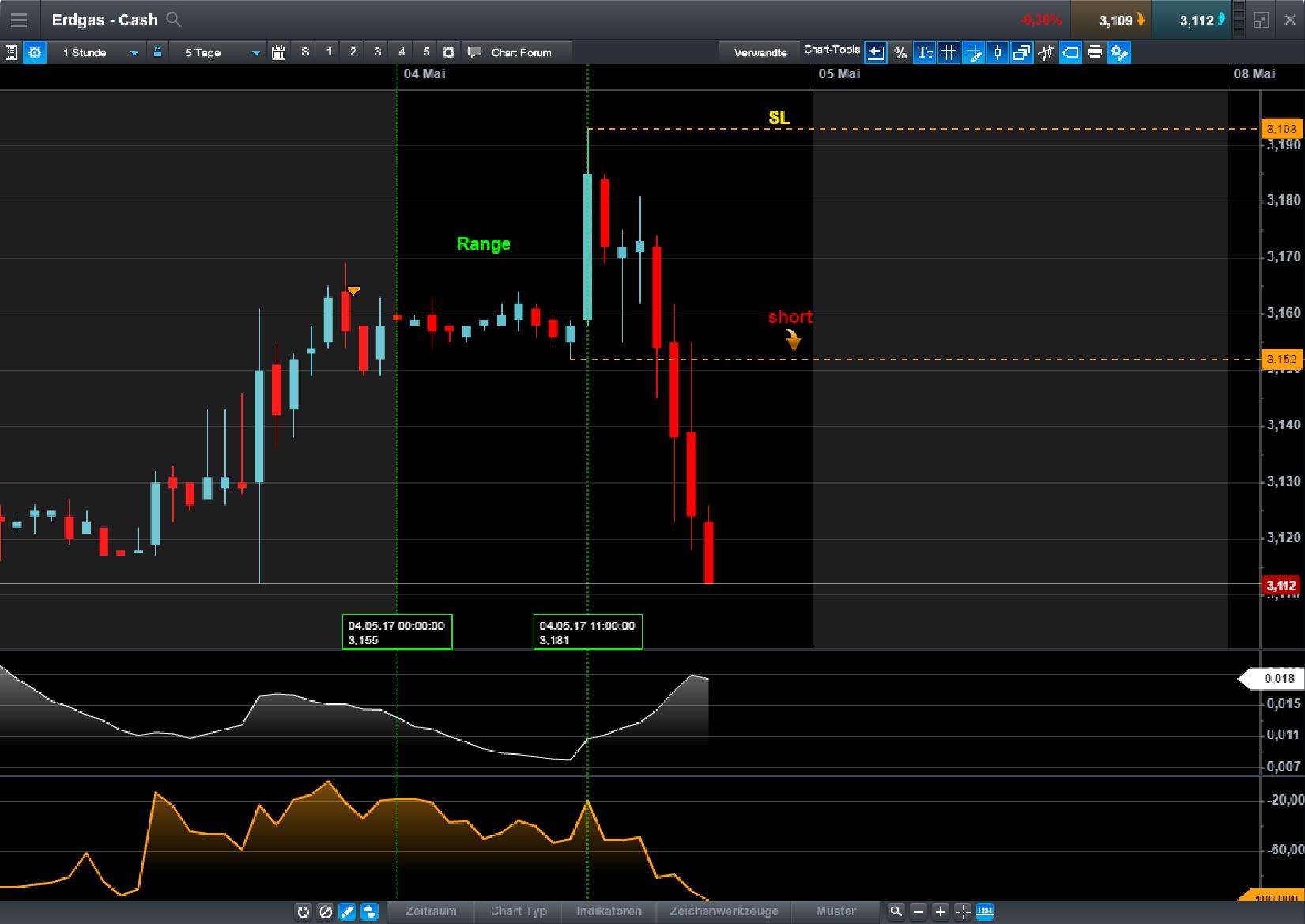1305x924 pixels.
Task: Click the refresh arrows icon in bottom bar
Action: [x=303, y=912]
